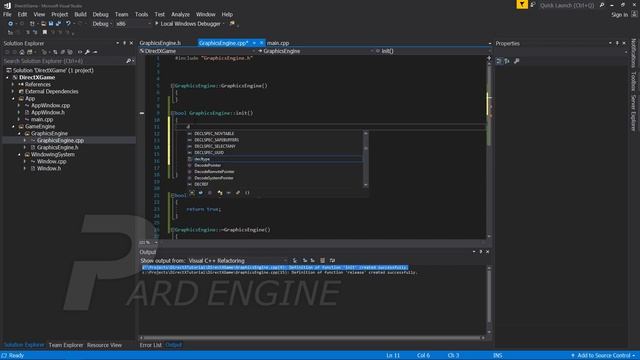Screen dimensions: 640x360
Task: Click the Output panel horizontal scrollbar
Action: (312, 338)
